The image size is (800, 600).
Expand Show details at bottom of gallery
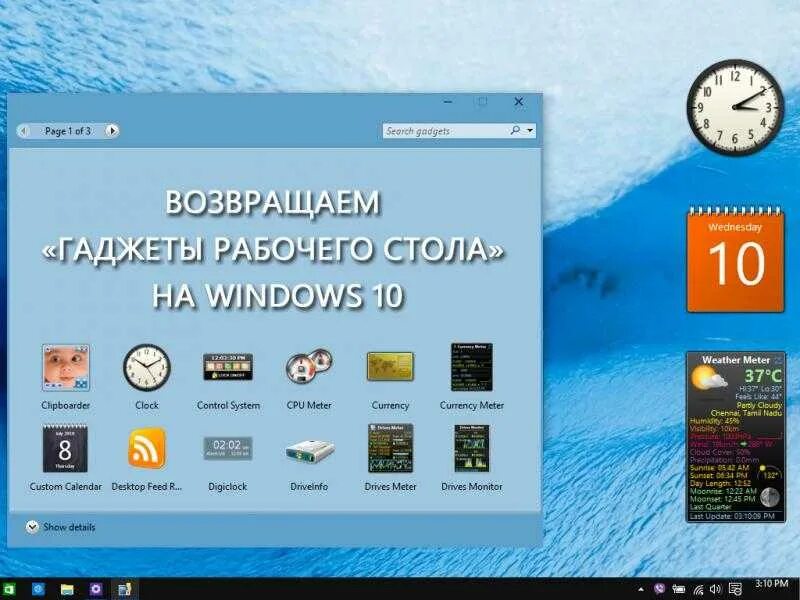(60, 527)
